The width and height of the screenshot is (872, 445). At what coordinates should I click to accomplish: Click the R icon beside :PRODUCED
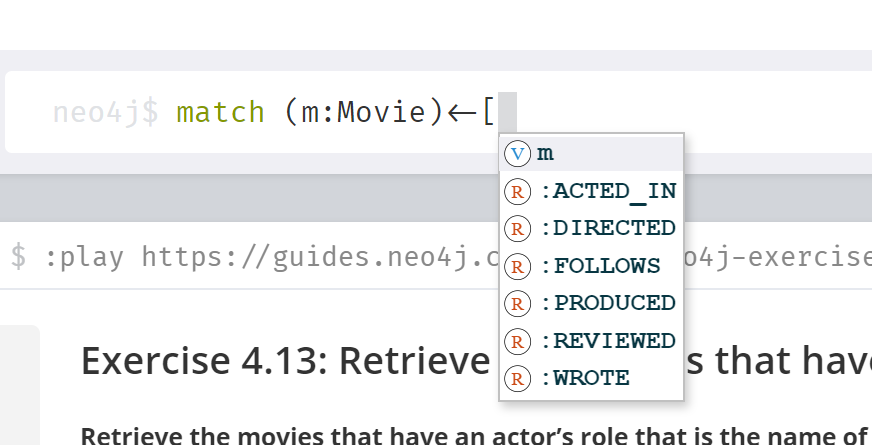[x=517, y=303]
